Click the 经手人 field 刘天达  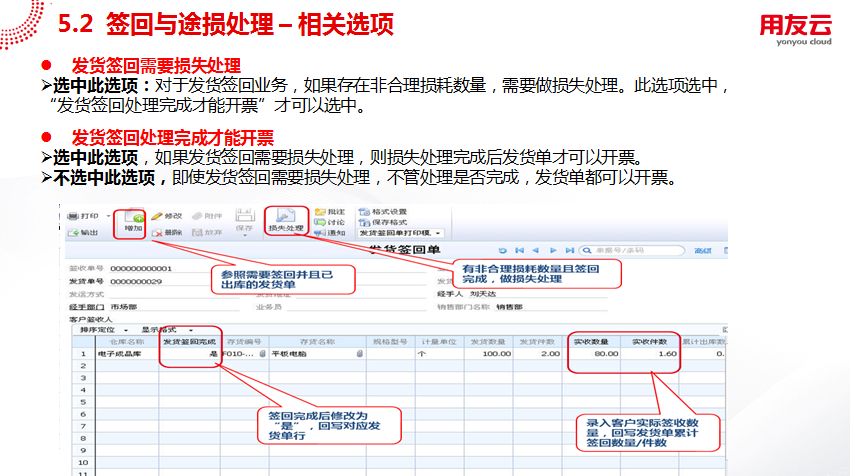click(482, 294)
